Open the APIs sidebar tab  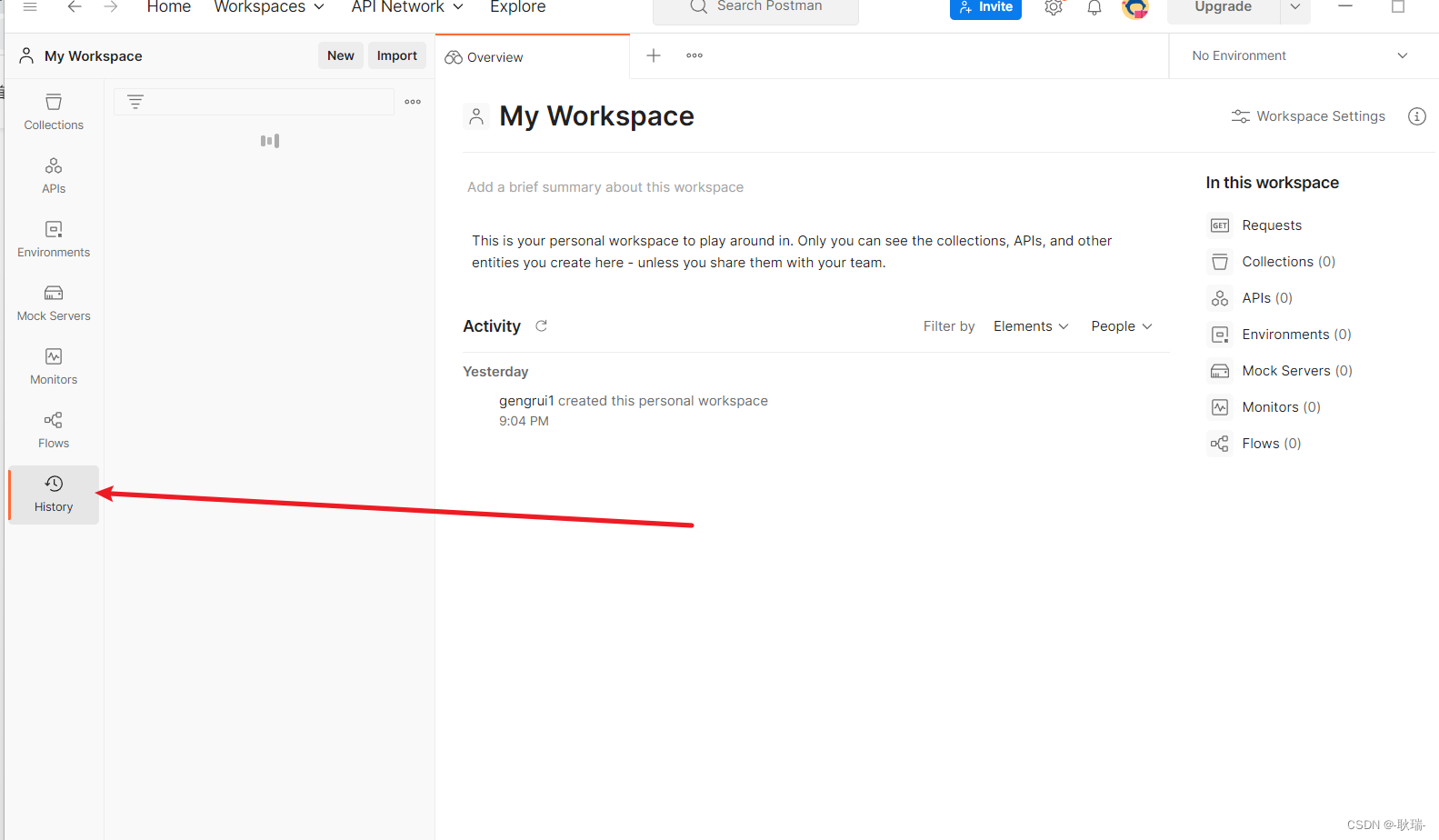(54, 175)
